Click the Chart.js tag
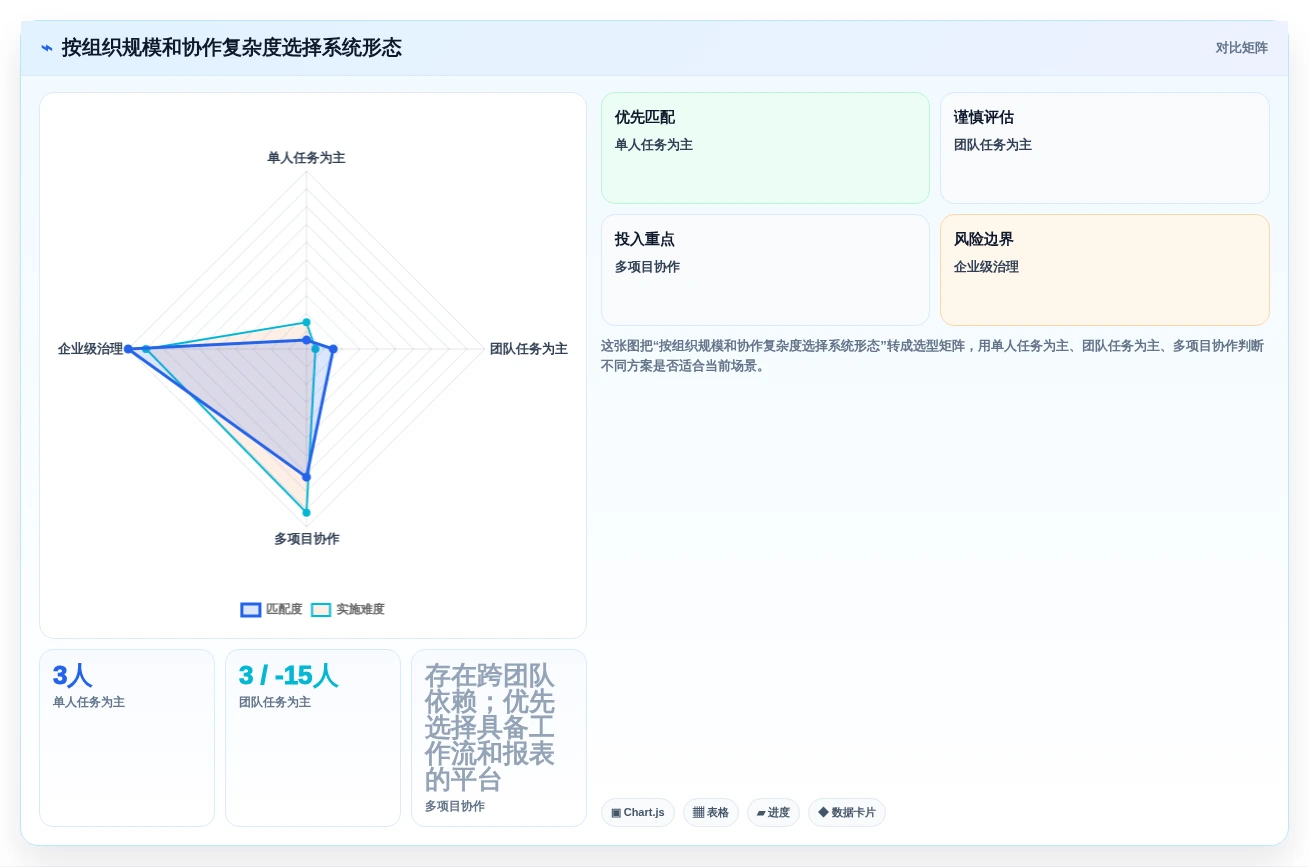1309x867 pixels. [638, 812]
